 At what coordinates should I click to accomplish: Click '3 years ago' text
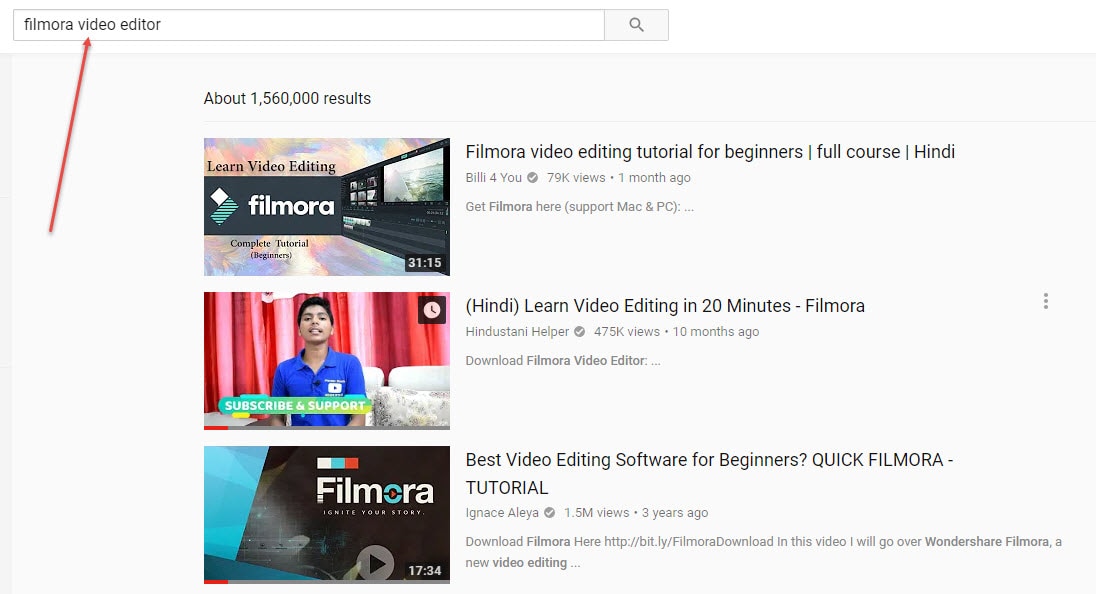pyautogui.click(x=675, y=512)
